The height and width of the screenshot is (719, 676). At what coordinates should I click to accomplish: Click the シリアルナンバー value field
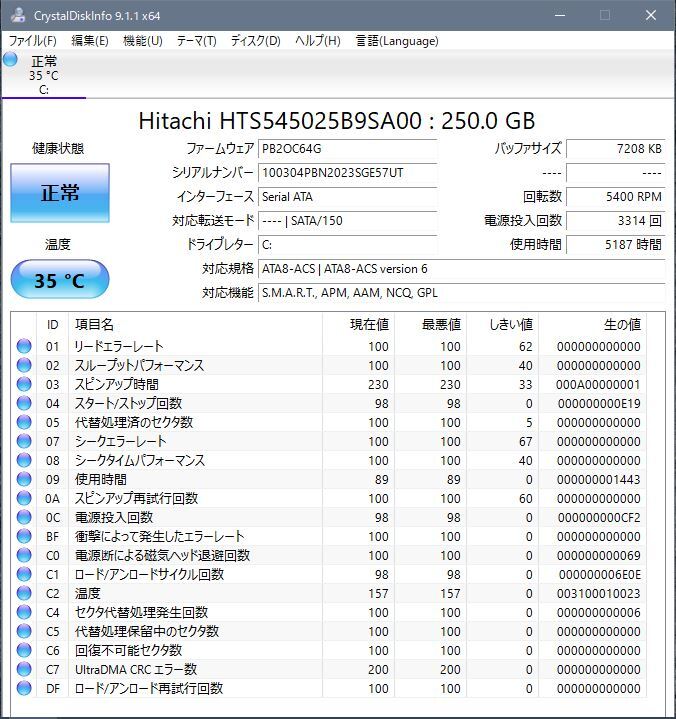pyautogui.click(x=347, y=173)
